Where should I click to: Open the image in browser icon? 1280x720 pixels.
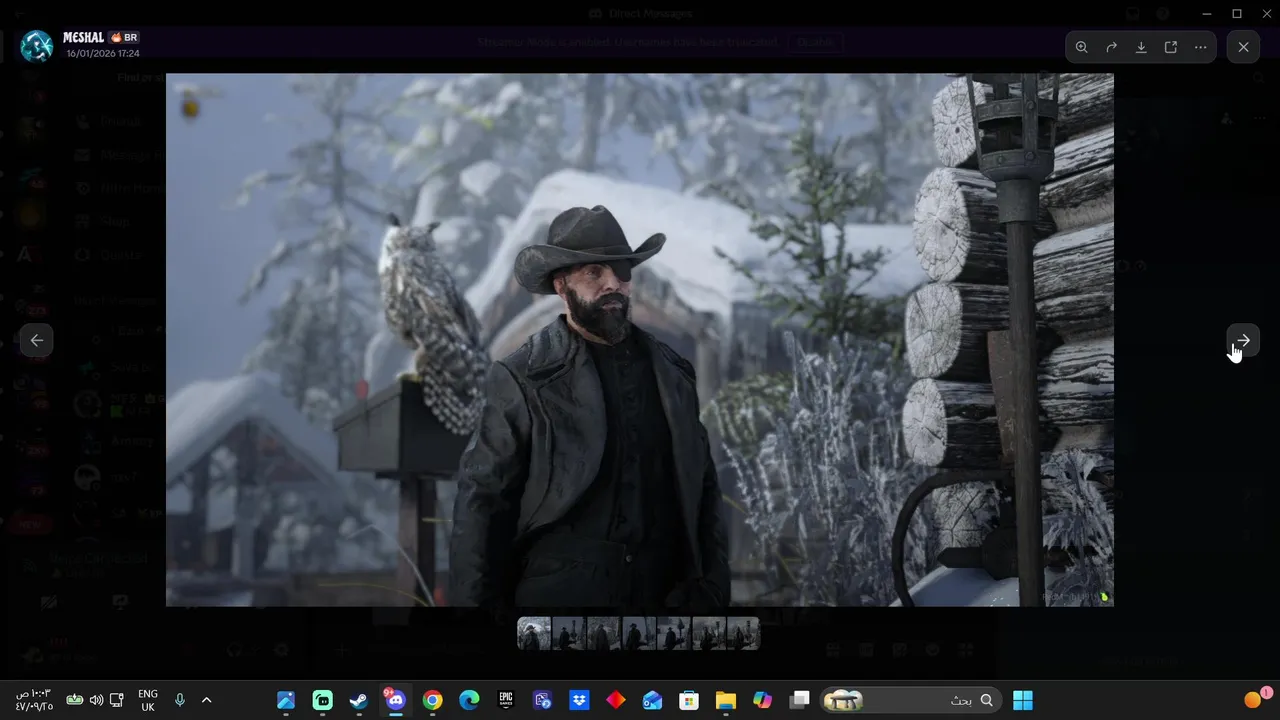[1171, 47]
